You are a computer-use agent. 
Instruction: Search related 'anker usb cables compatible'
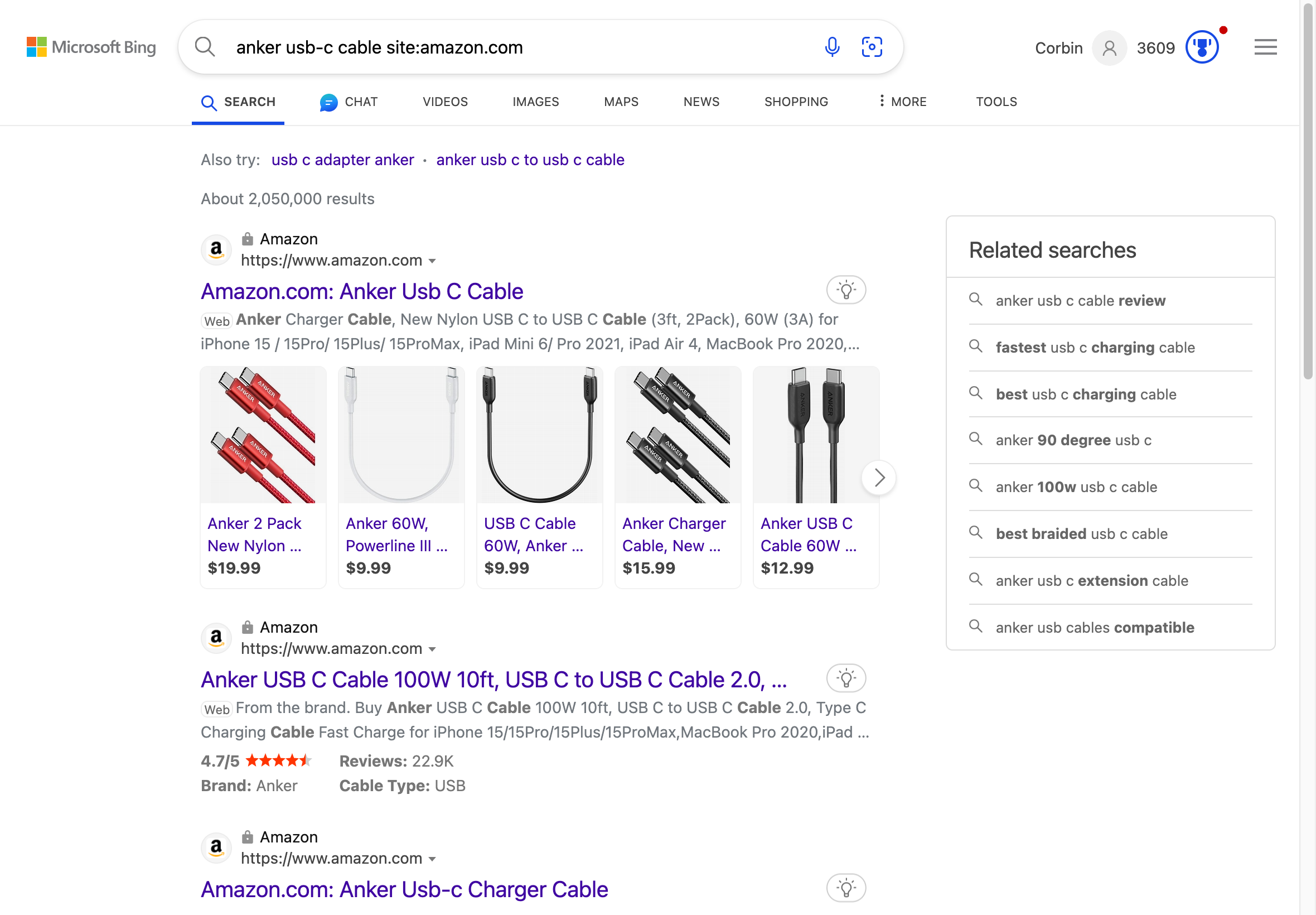pyautogui.click(x=1110, y=628)
